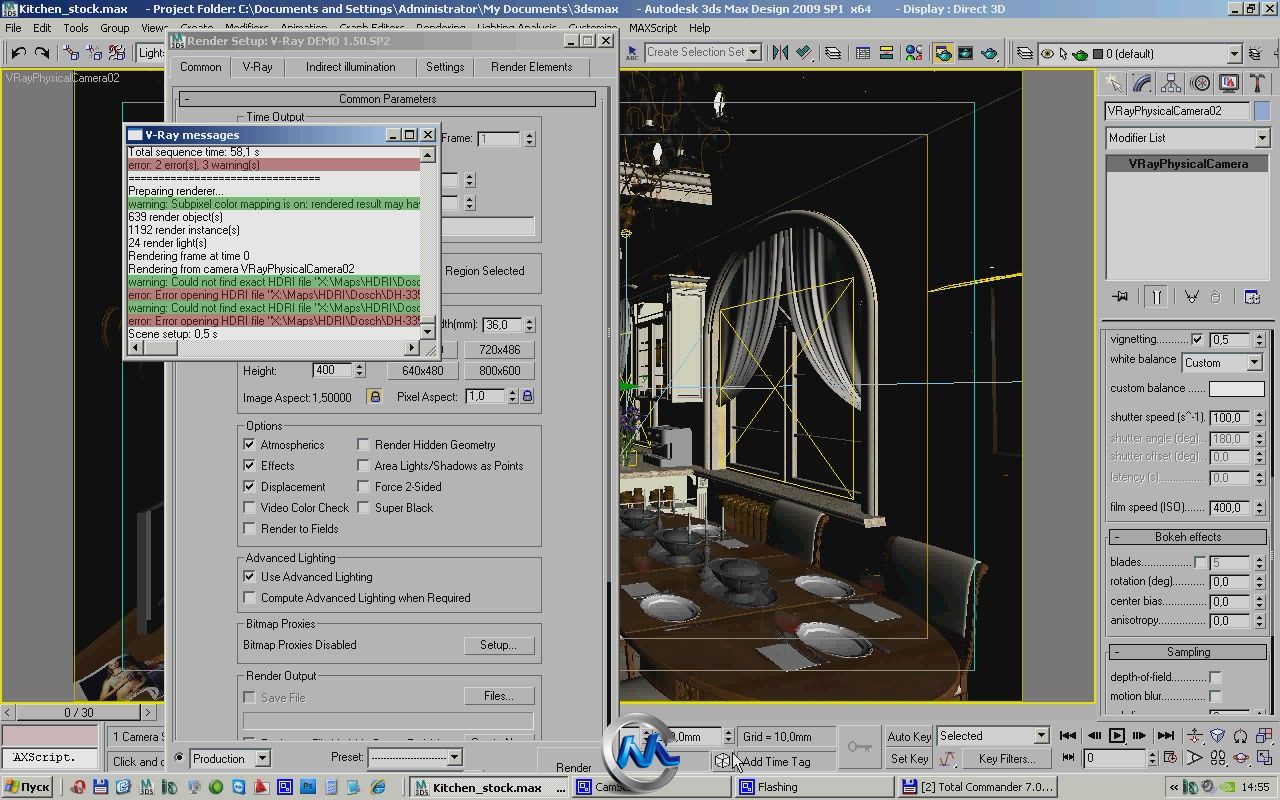1280x800 pixels.
Task: Click Go to End playback button
Action: [x=1165, y=736]
